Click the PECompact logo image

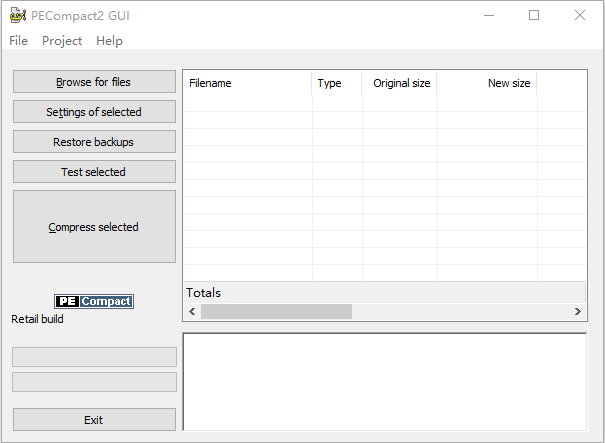pos(94,301)
